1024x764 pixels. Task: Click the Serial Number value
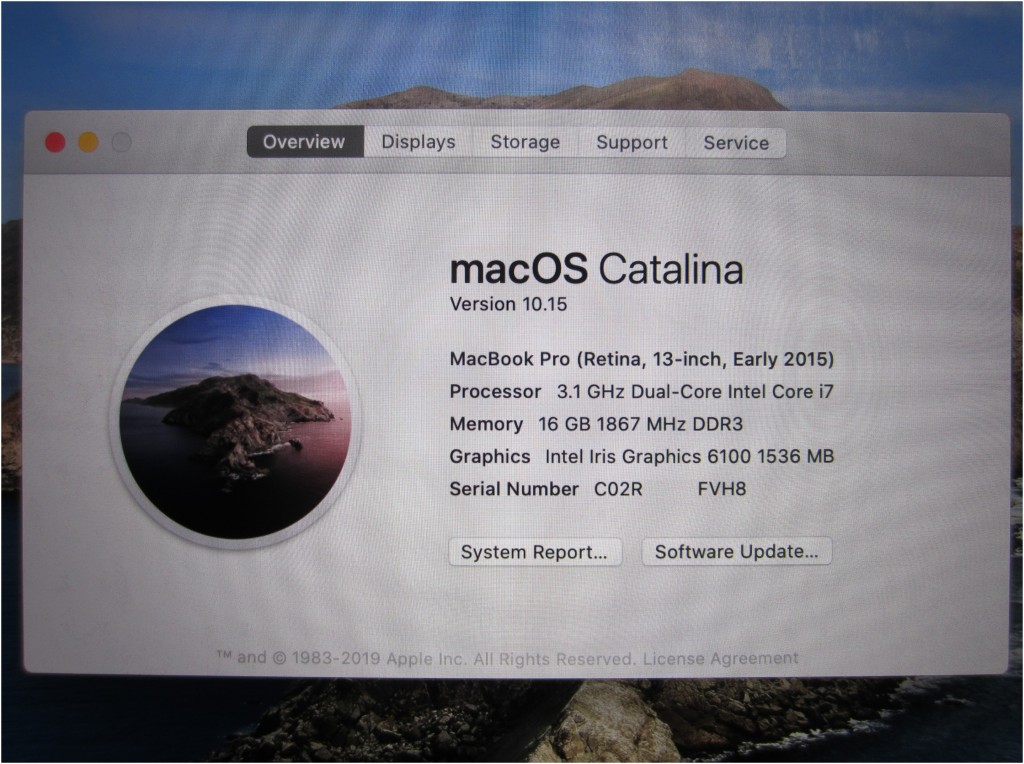[x=670, y=489]
